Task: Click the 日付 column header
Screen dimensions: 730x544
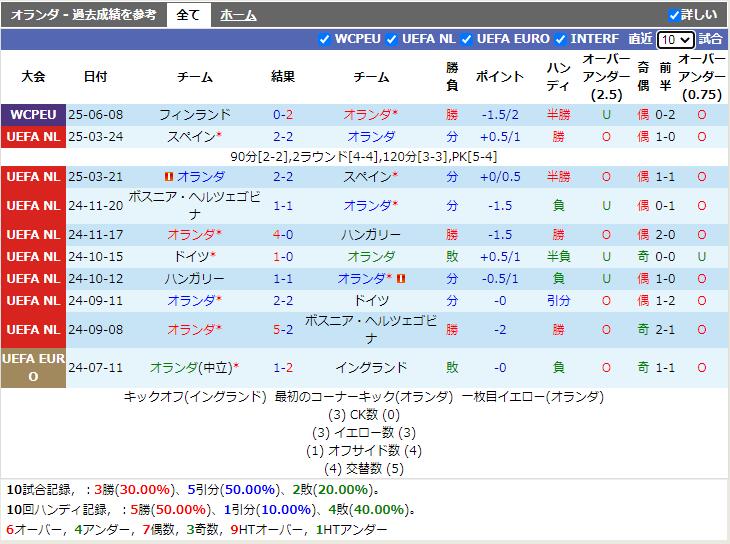Action: 95,76
